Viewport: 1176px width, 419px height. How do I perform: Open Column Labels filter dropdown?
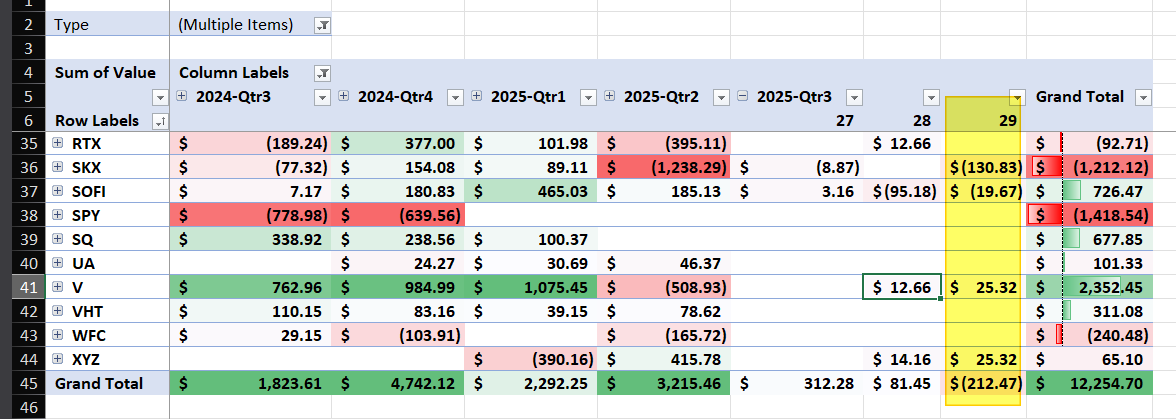[x=323, y=73]
